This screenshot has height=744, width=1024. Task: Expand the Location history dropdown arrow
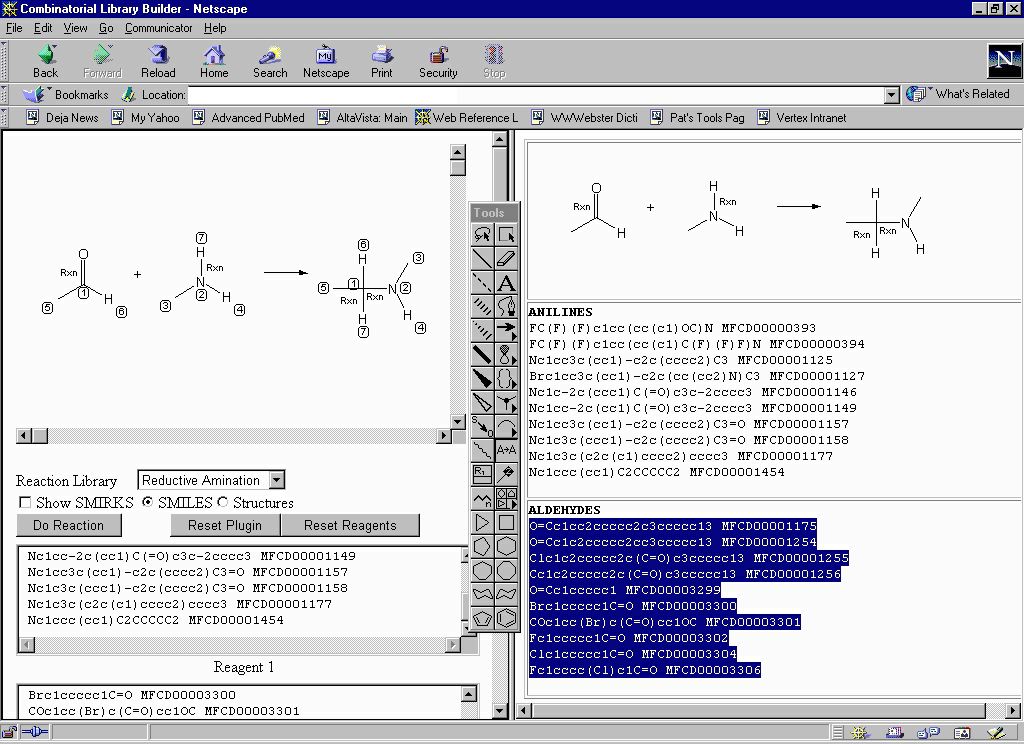coord(891,95)
